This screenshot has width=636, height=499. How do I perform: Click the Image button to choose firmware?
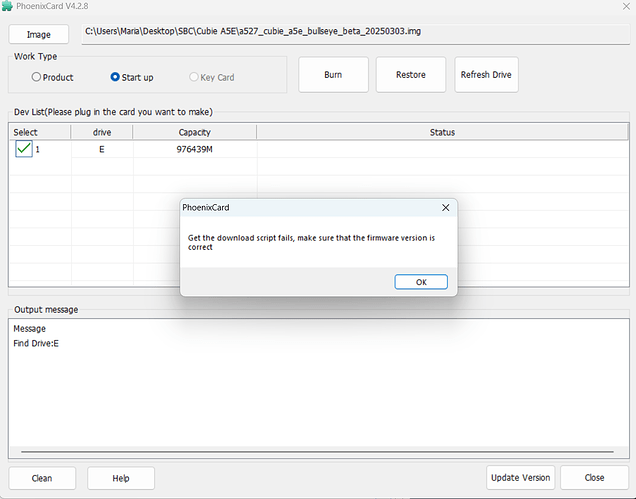(39, 34)
